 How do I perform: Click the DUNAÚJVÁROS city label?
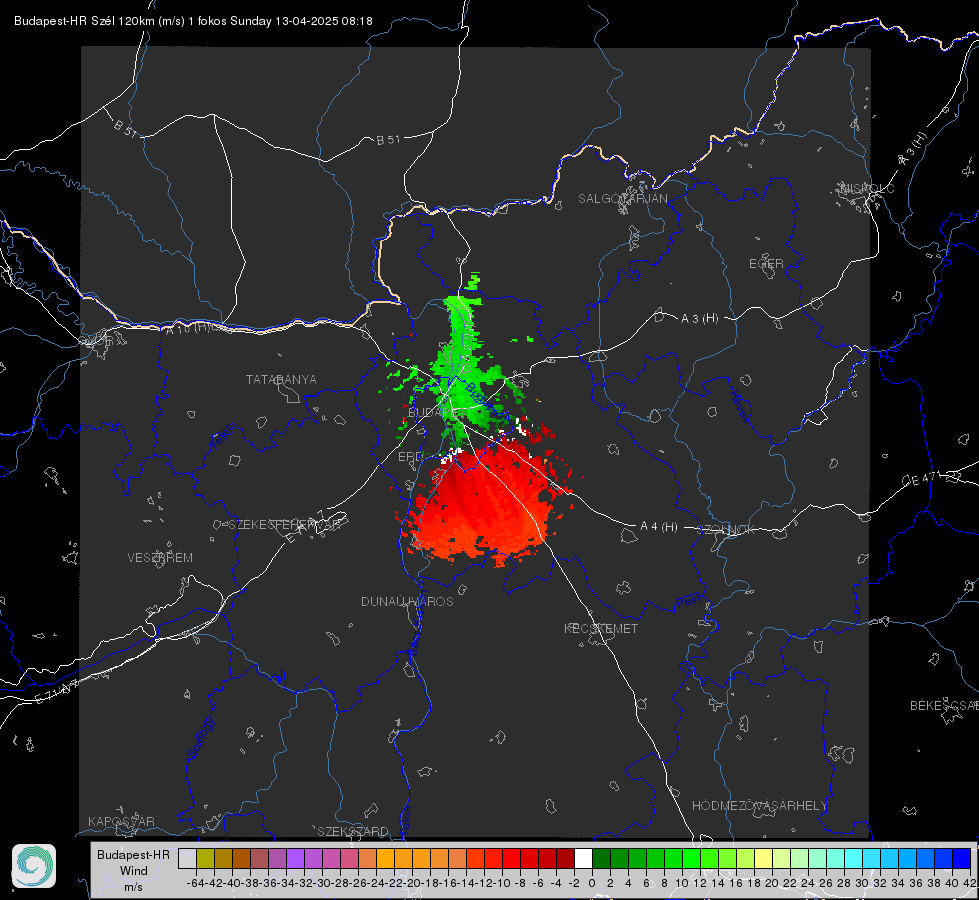[x=407, y=601]
